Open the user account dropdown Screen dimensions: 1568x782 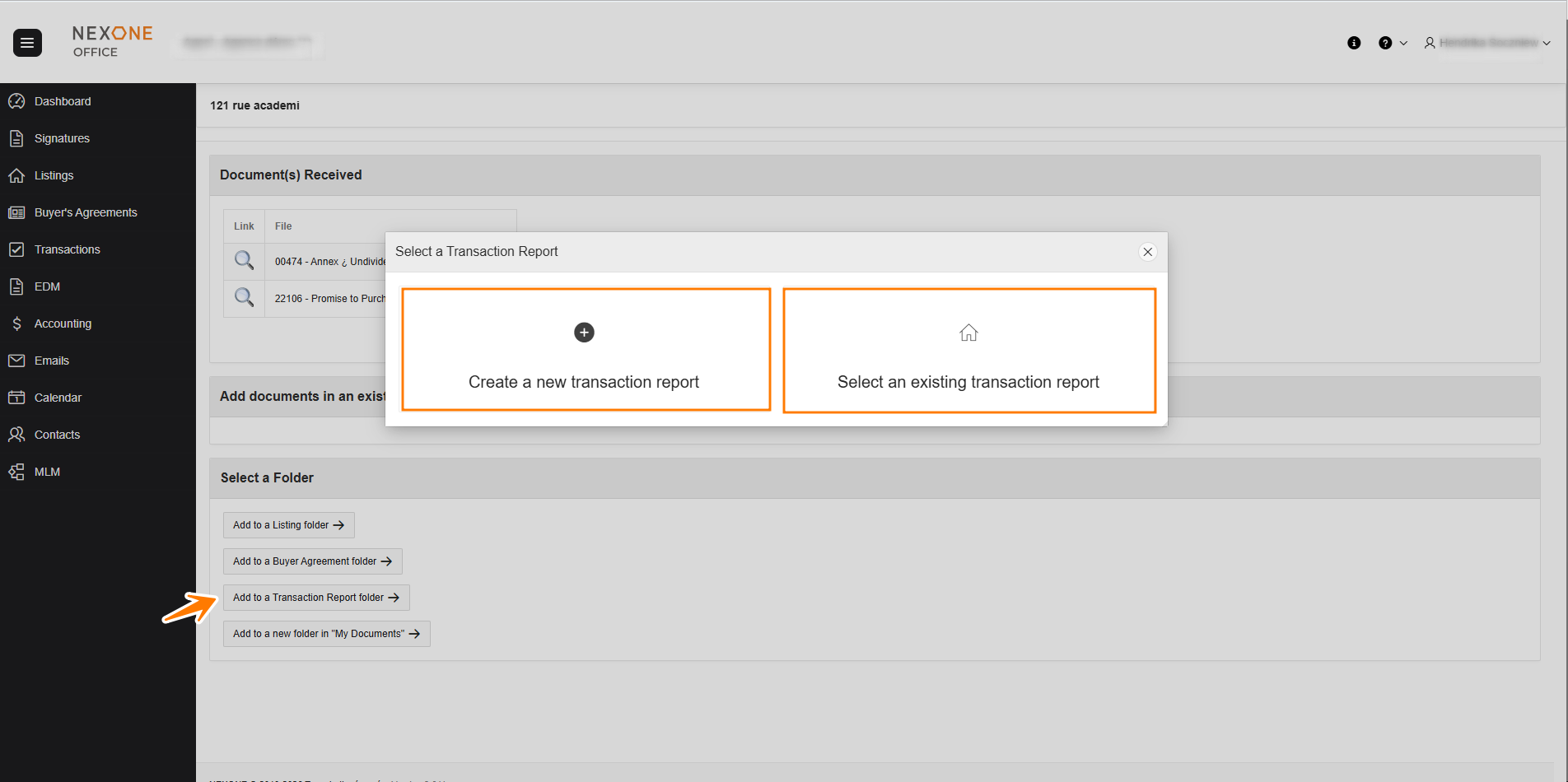pyautogui.click(x=1486, y=43)
